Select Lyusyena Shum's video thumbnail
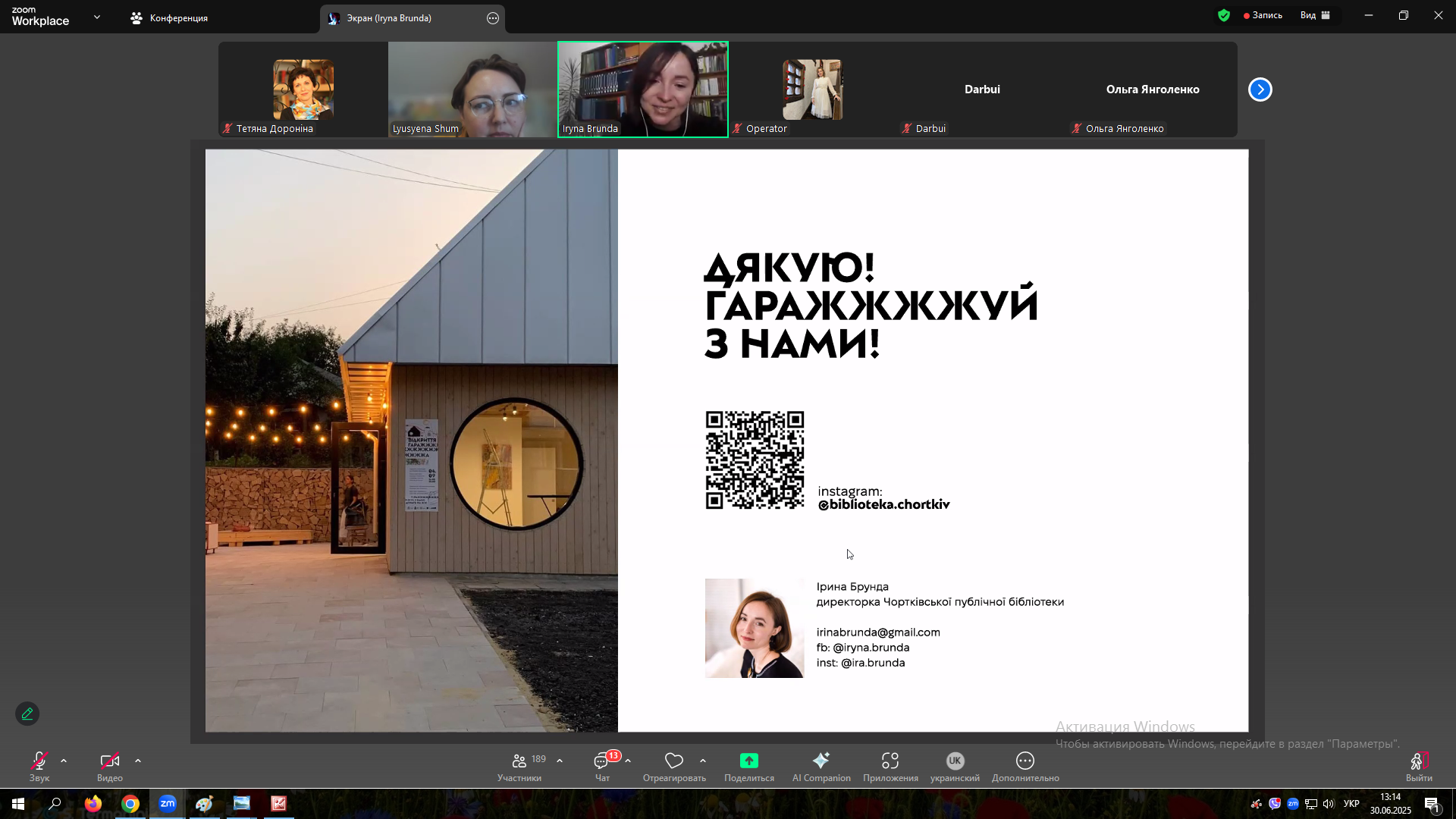 click(x=472, y=89)
